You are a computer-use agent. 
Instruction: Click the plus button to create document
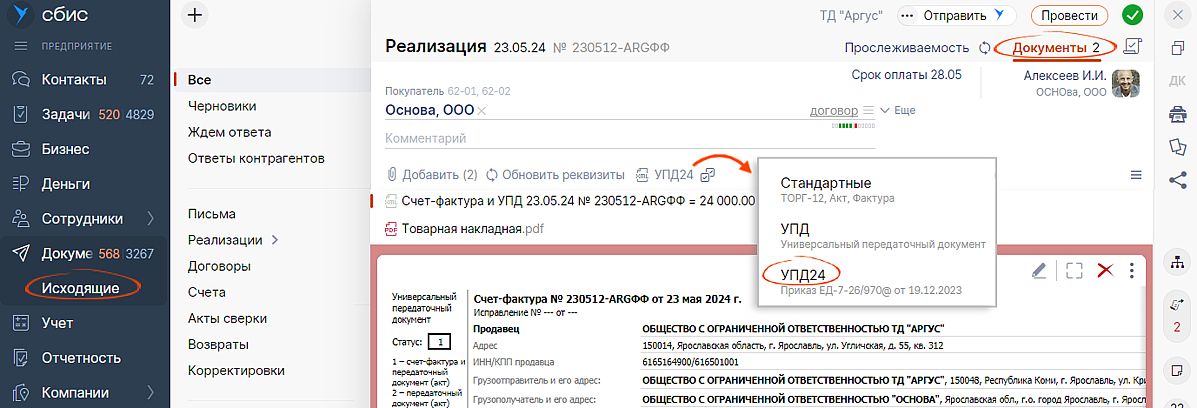pos(195,14)
